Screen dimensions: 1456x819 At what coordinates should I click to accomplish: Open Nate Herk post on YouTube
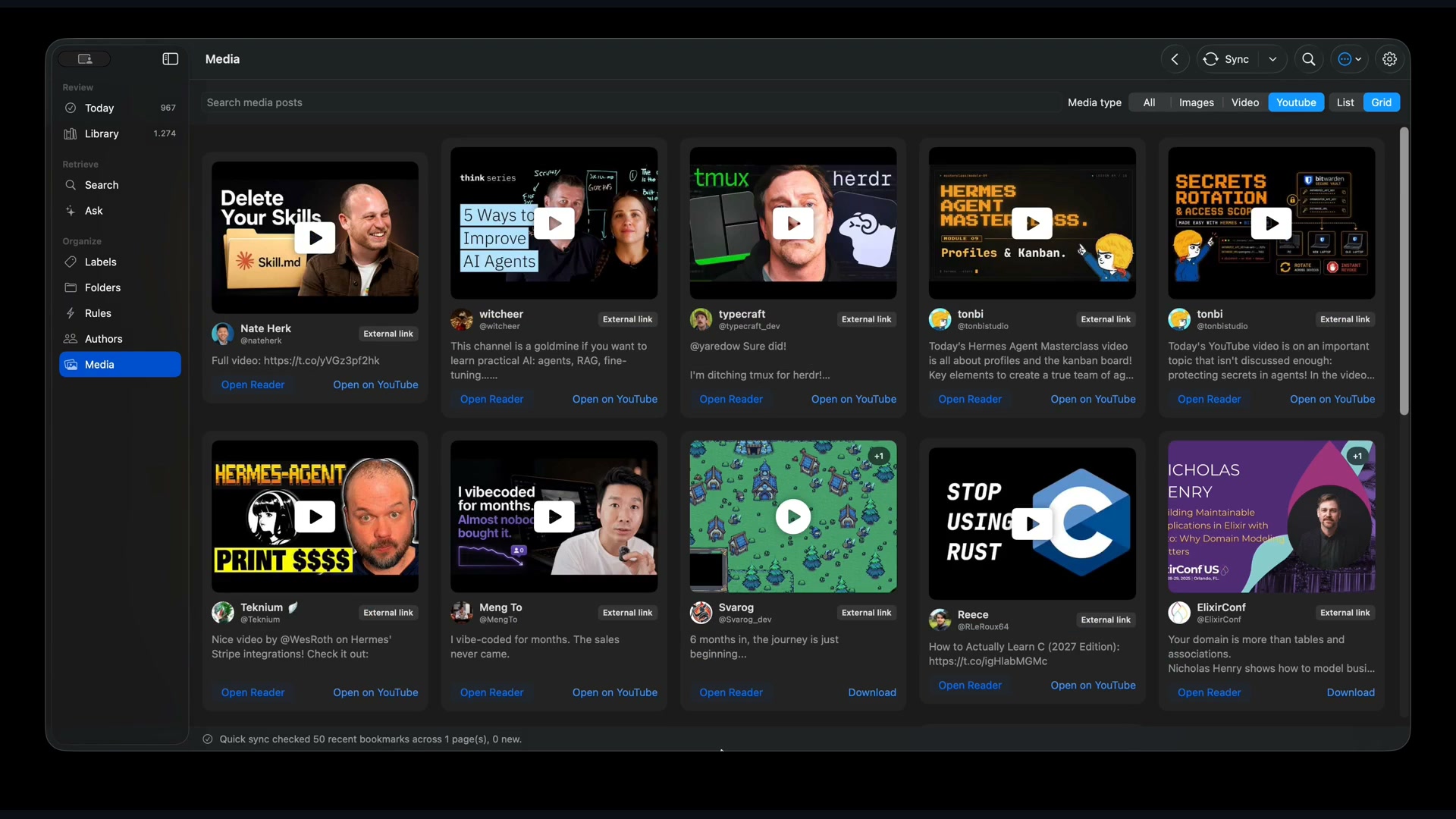click(x=375, y=385)
